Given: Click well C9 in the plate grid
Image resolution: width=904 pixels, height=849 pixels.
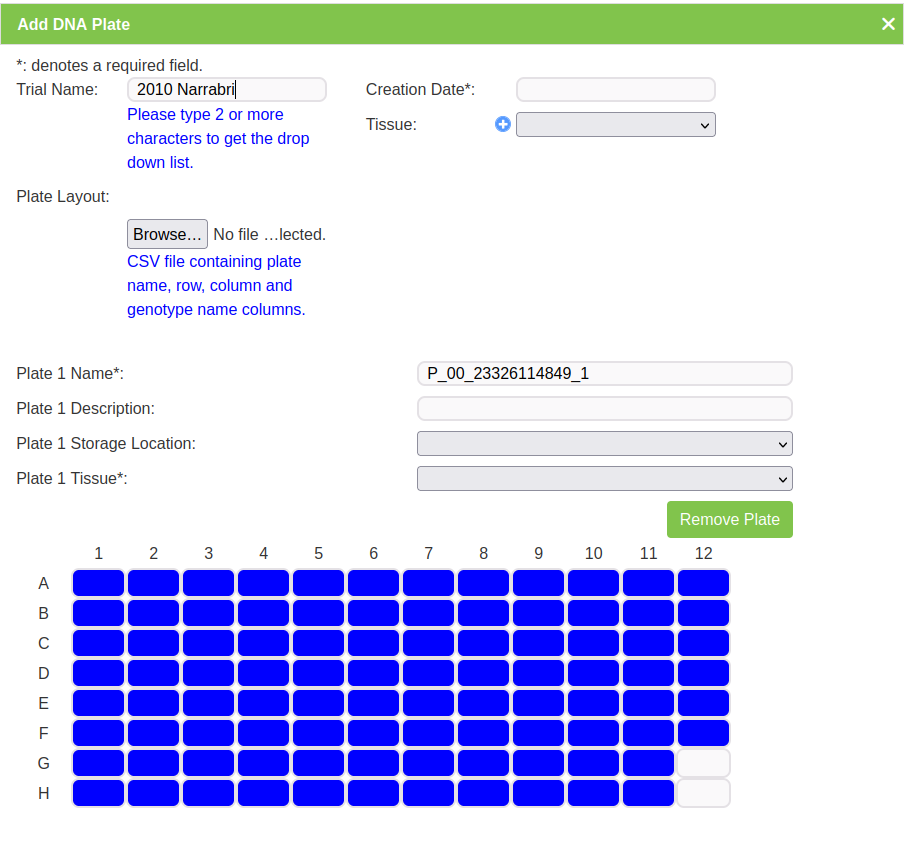Looking at the screenshot, I should coord(538,643).
